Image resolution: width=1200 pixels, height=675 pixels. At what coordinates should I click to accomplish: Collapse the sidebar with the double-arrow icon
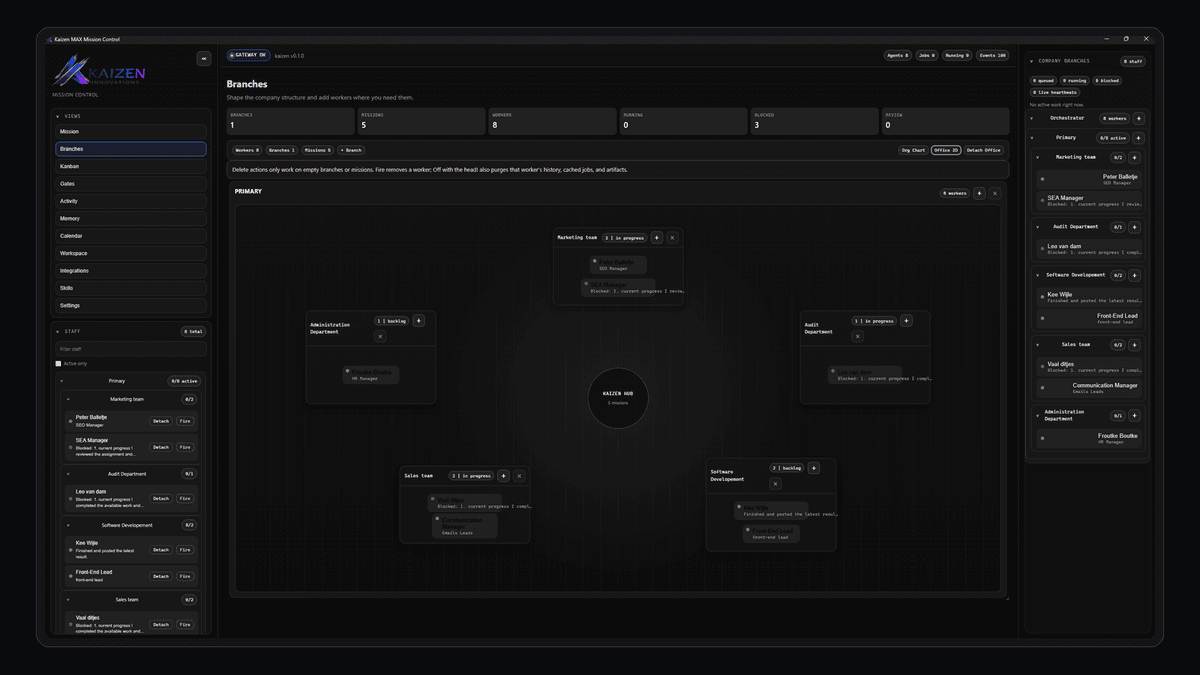(204, 58)
